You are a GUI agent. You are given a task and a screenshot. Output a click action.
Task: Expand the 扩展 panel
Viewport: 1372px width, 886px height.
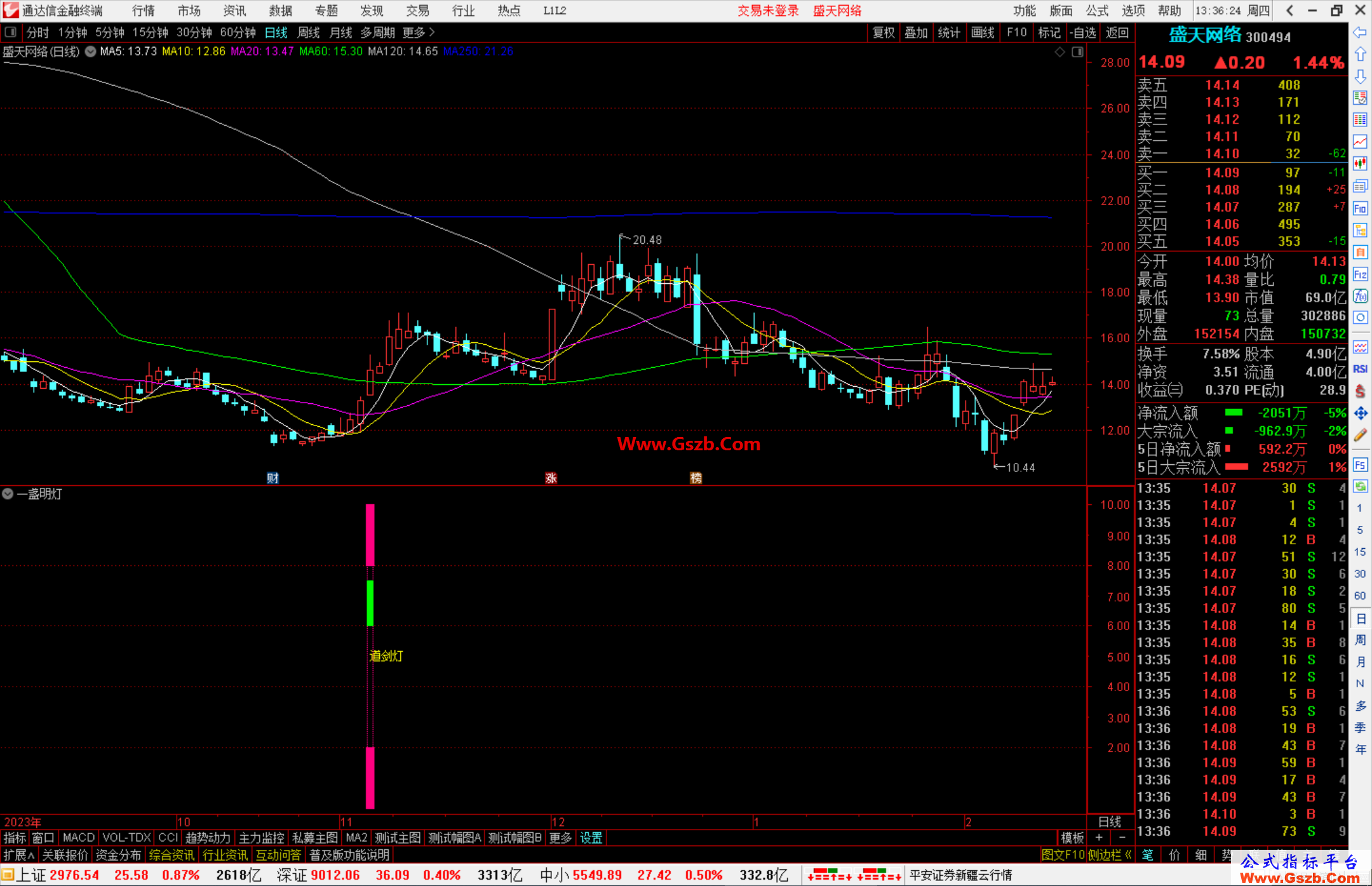pyautogui.click(x=19, y=855)
